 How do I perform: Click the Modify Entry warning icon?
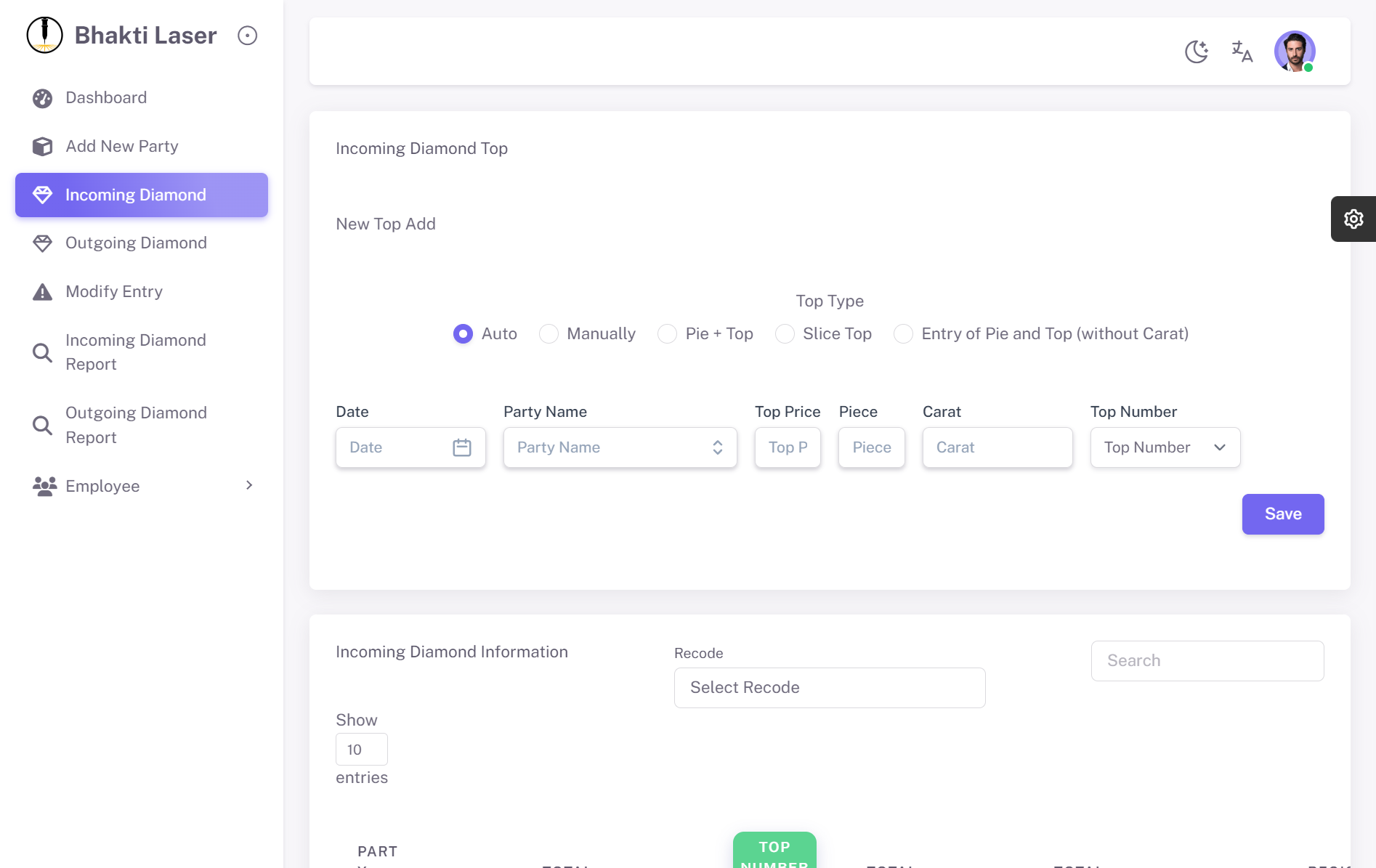tap(43, 292)
